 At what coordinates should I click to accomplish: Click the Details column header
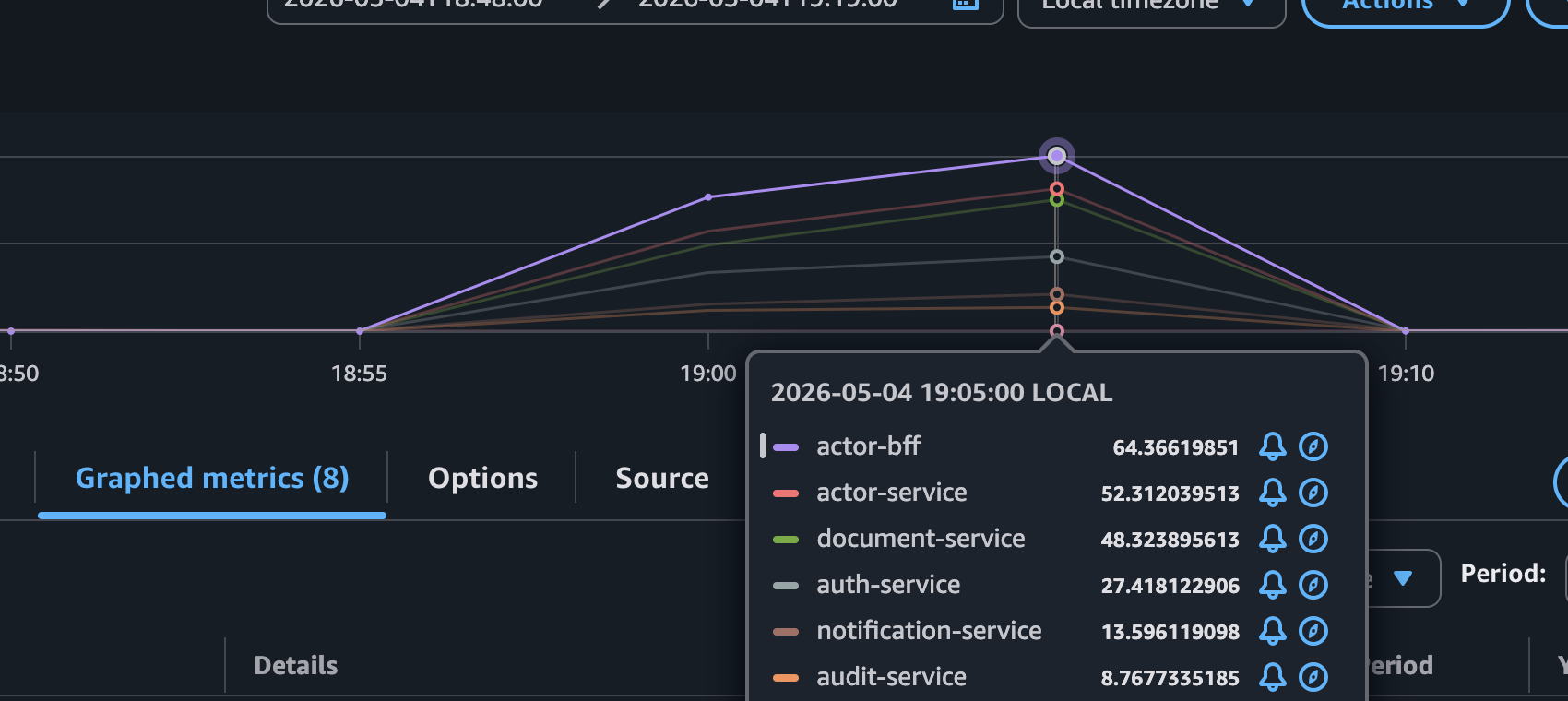tap(295, 665)
